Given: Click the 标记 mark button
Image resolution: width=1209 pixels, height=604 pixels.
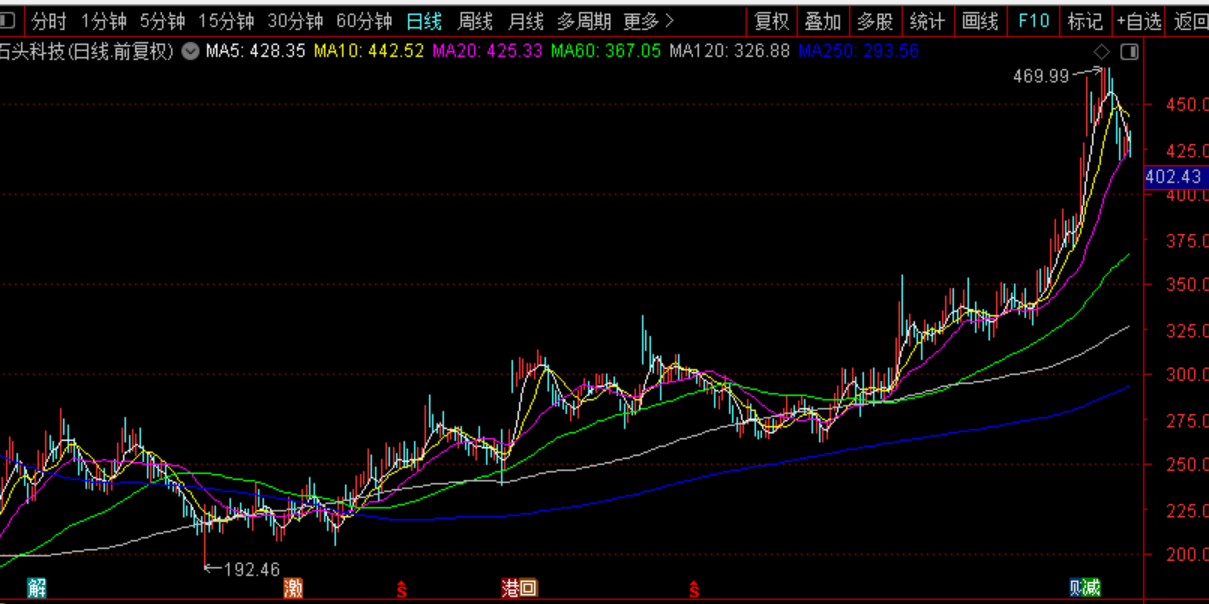Looking at the screenshot, I should click(1085, 21).
